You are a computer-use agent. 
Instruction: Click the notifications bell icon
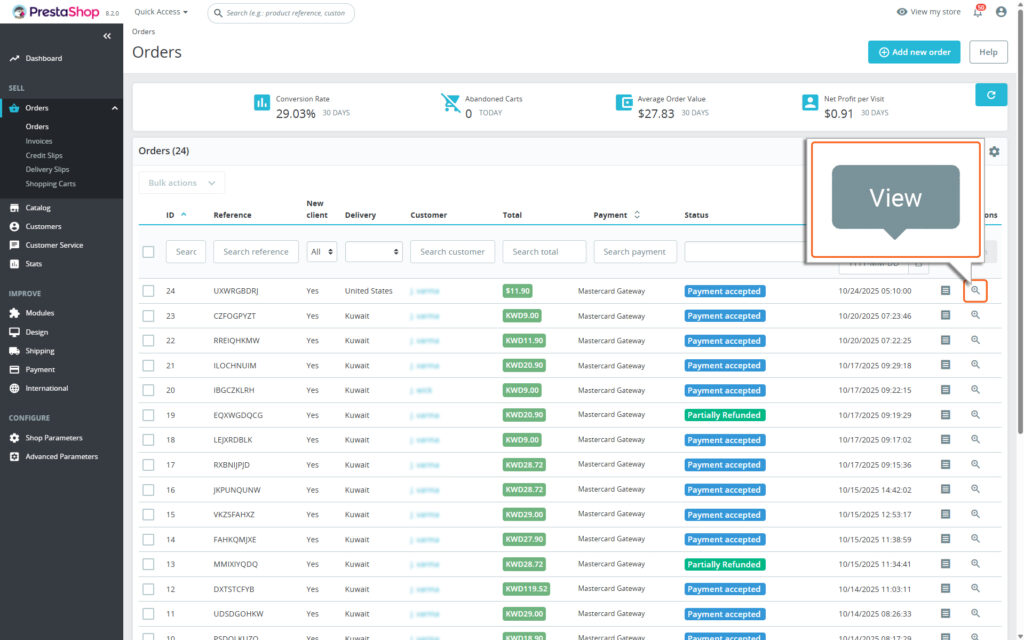[x=977, y=12]
